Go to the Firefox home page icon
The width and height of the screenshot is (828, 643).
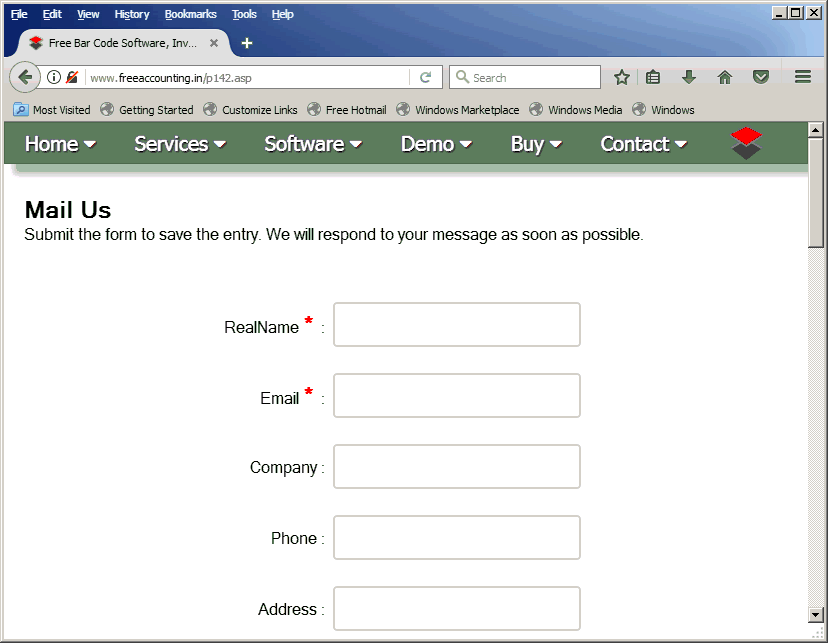point(725,77)
